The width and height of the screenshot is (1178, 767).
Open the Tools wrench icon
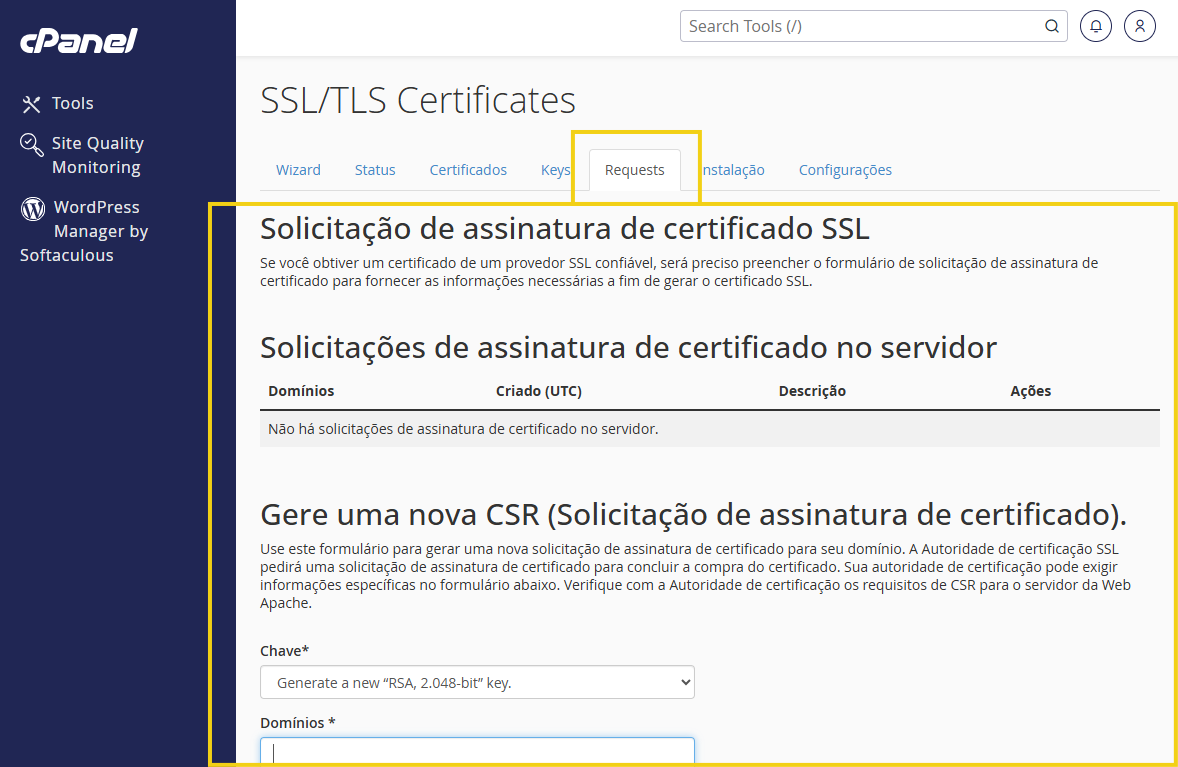[32, 104]
